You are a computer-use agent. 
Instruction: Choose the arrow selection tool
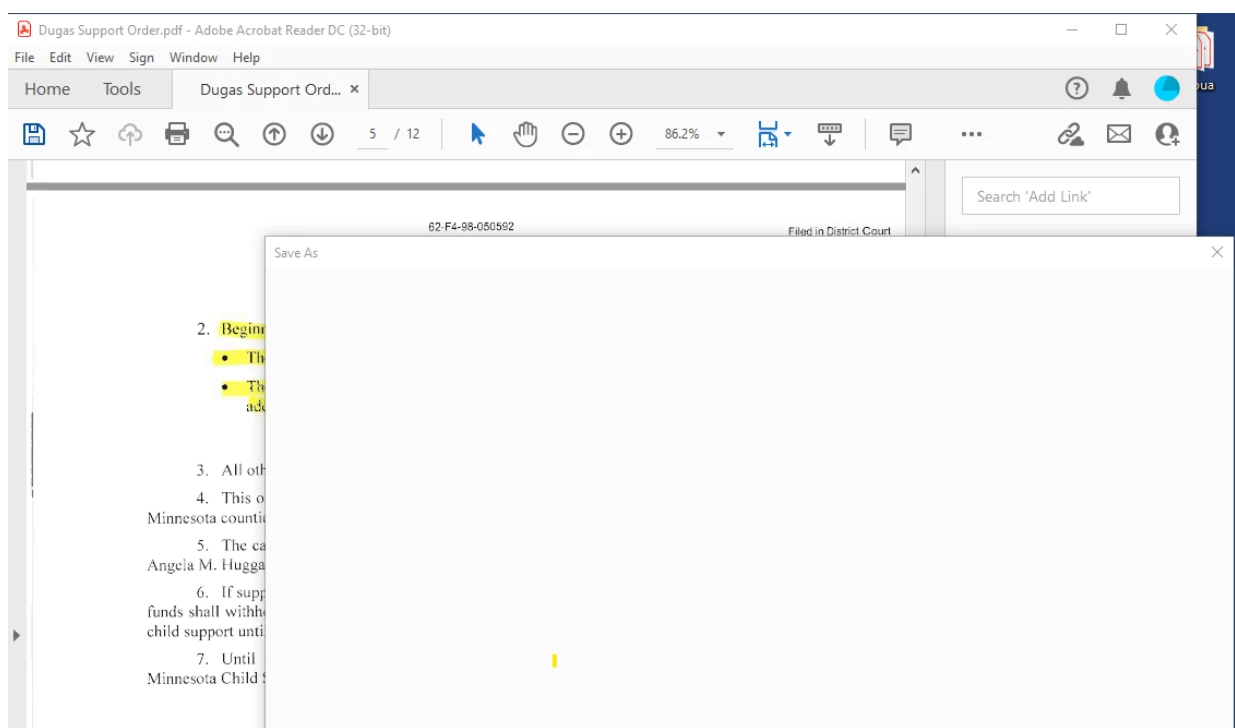(x=478, y=133)
